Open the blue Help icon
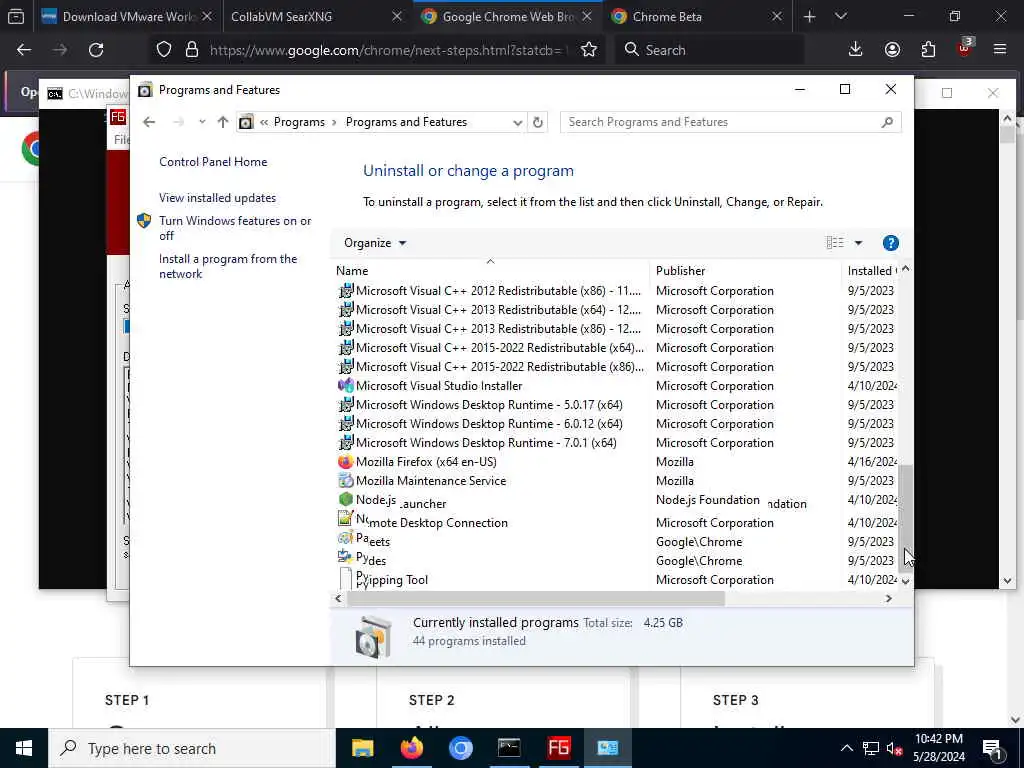The height and width of the screenshot is (768, 1024). pos(890,243)
